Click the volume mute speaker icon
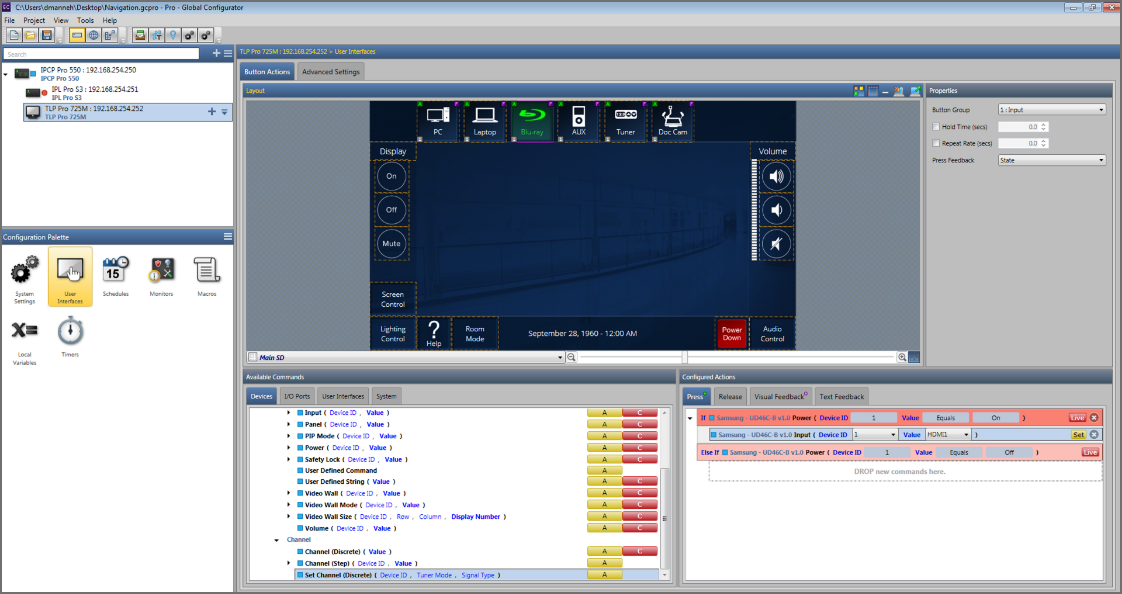The height and width of the screenshot is (594, 1122). [776, 244]
